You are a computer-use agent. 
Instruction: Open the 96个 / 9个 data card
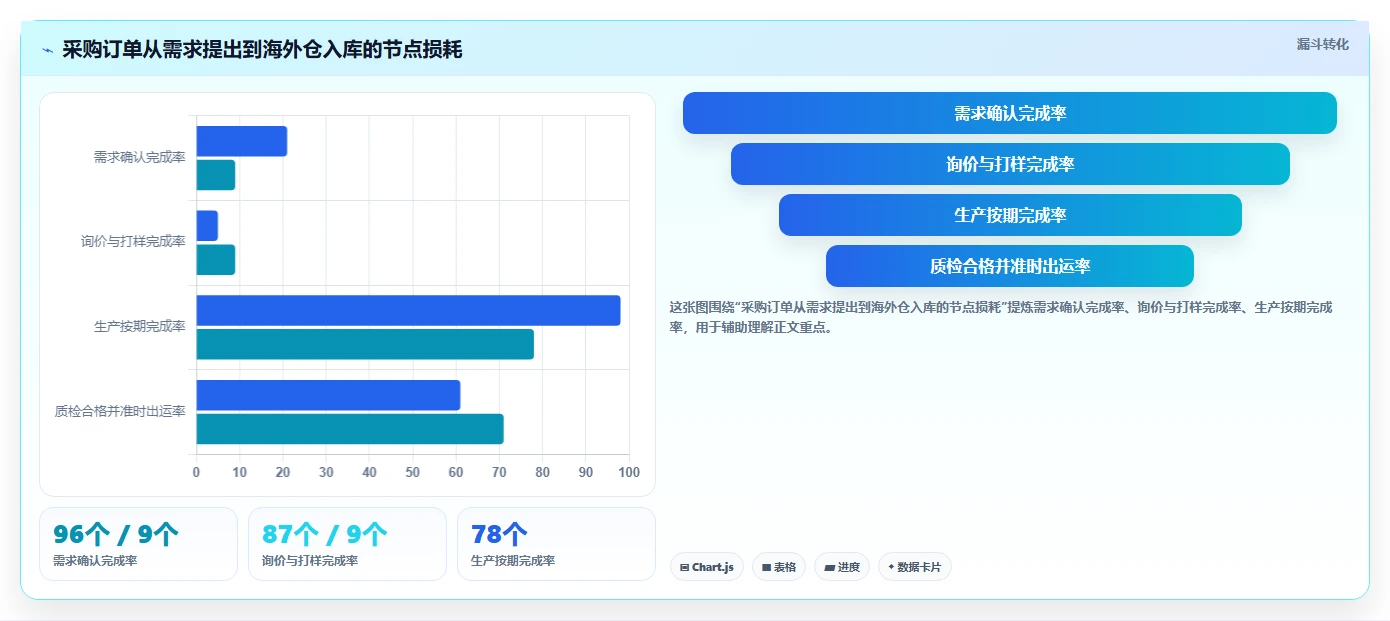pyautogui.click(x=139, y=544)
